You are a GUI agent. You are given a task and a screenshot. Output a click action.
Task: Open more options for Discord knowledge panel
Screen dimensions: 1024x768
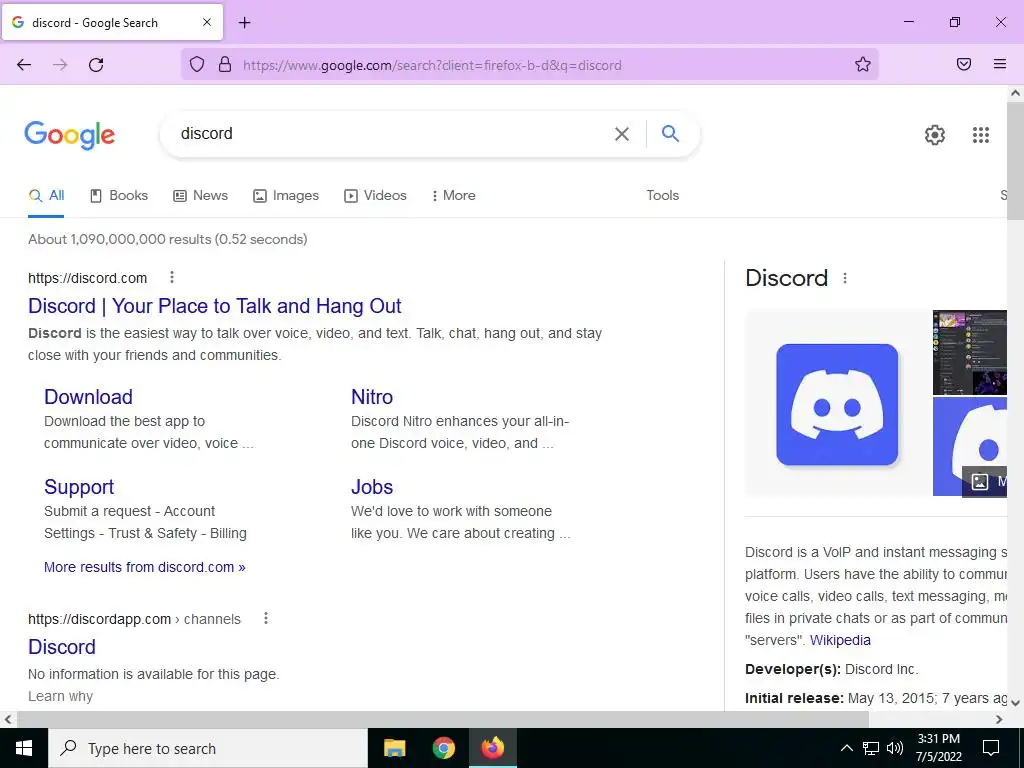[844, 278]
